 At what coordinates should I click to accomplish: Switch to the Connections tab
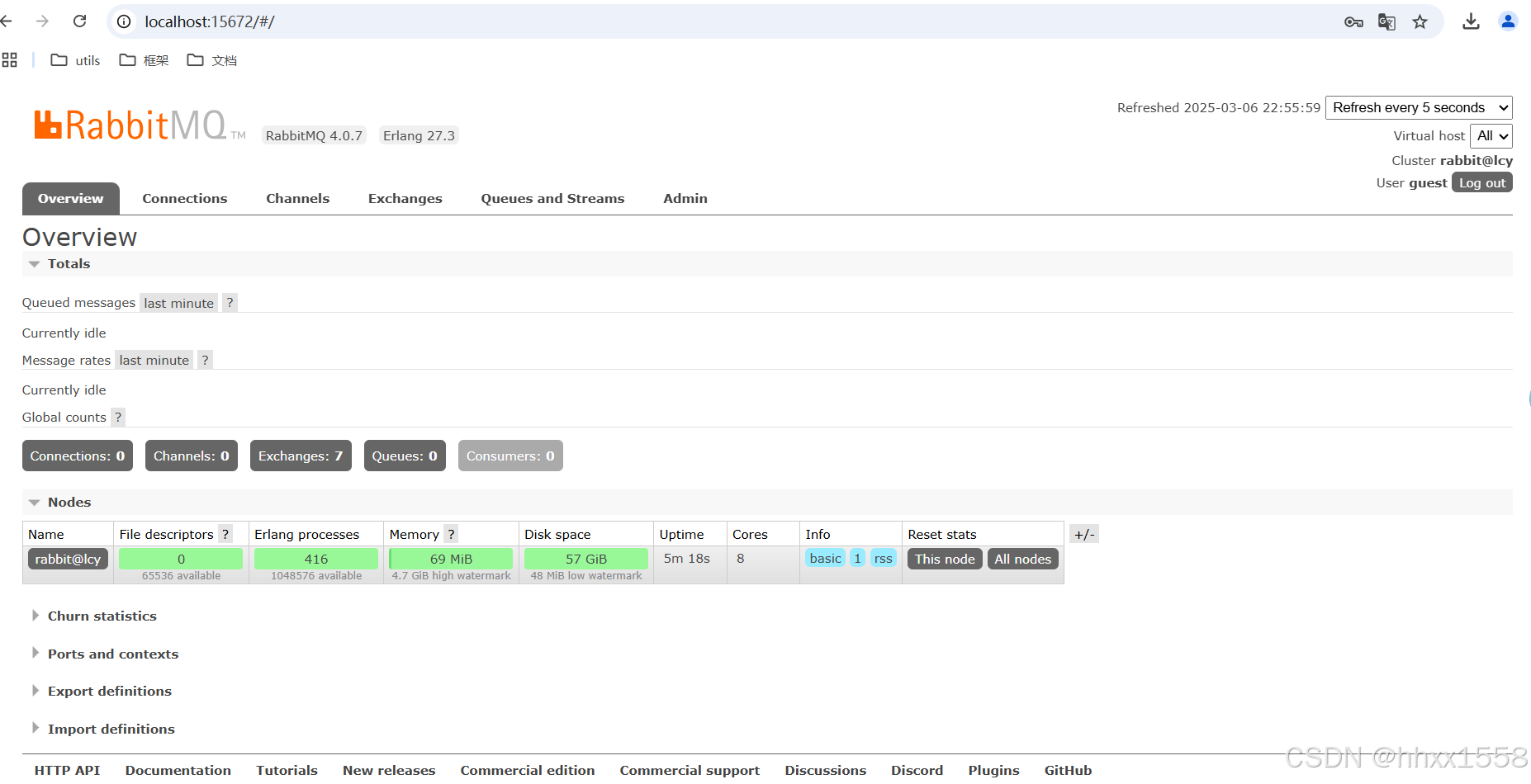(185, 199)
